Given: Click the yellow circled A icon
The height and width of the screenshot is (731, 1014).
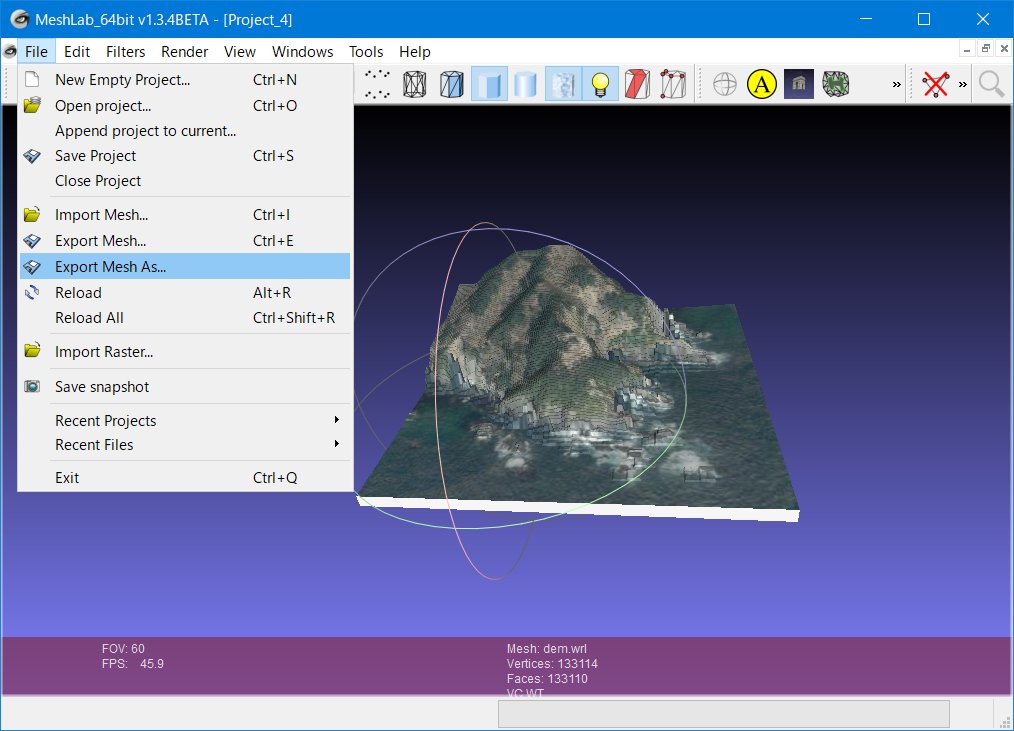Looking at the screenshot, I should [x=762, y=84].
